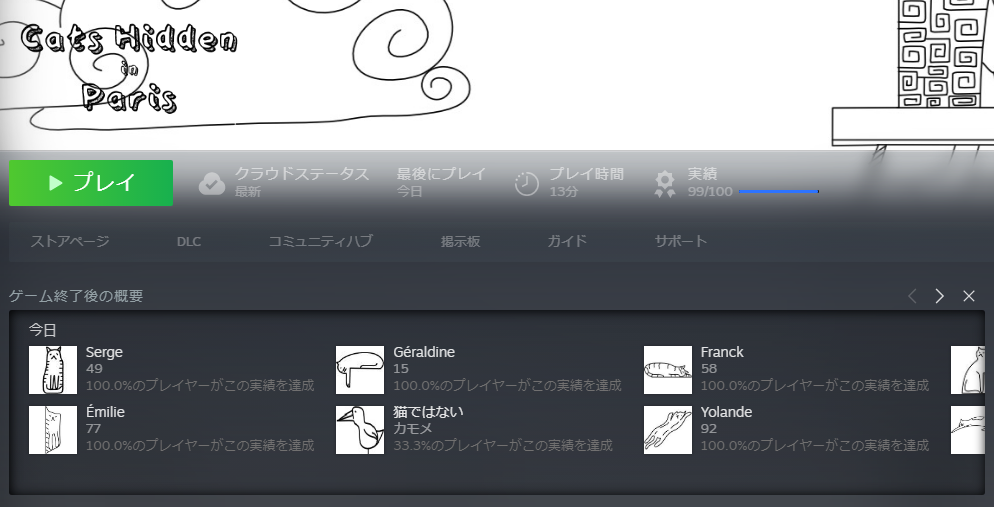Click the Serge achievement cat thumbnail
The width and height of the screenshot is (994, 507).
click(53, 369)
